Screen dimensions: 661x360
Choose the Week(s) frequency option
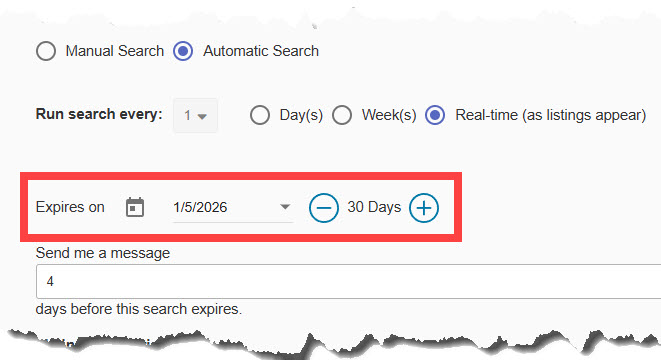342,115
